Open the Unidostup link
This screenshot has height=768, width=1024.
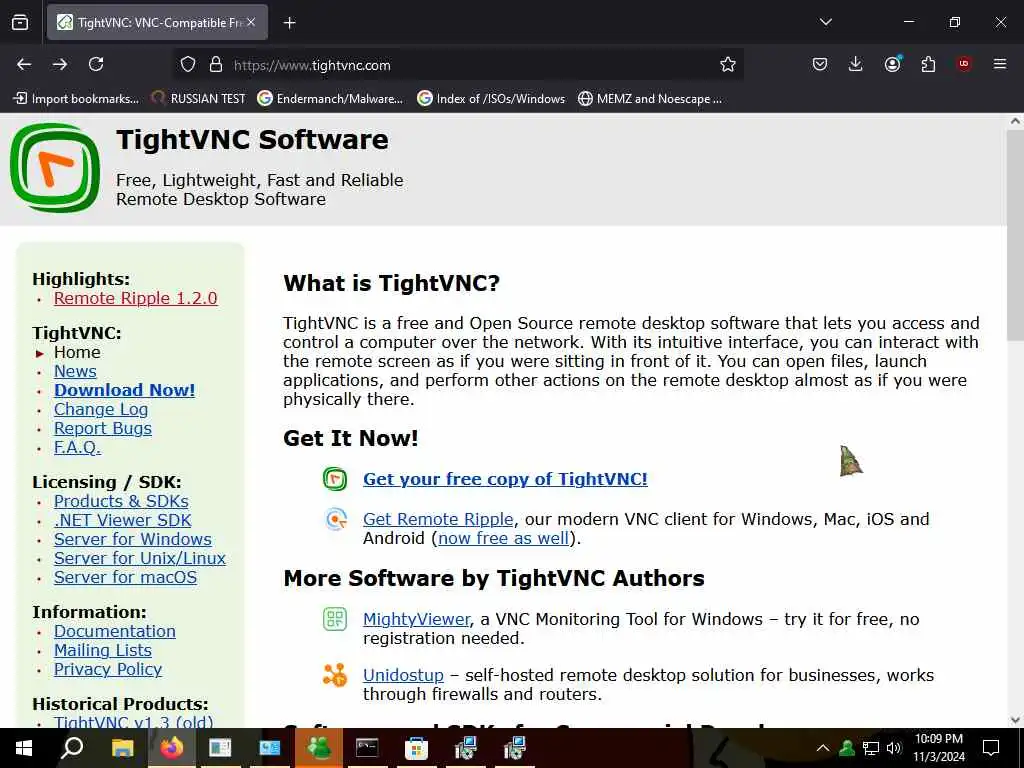click(403, 675)
